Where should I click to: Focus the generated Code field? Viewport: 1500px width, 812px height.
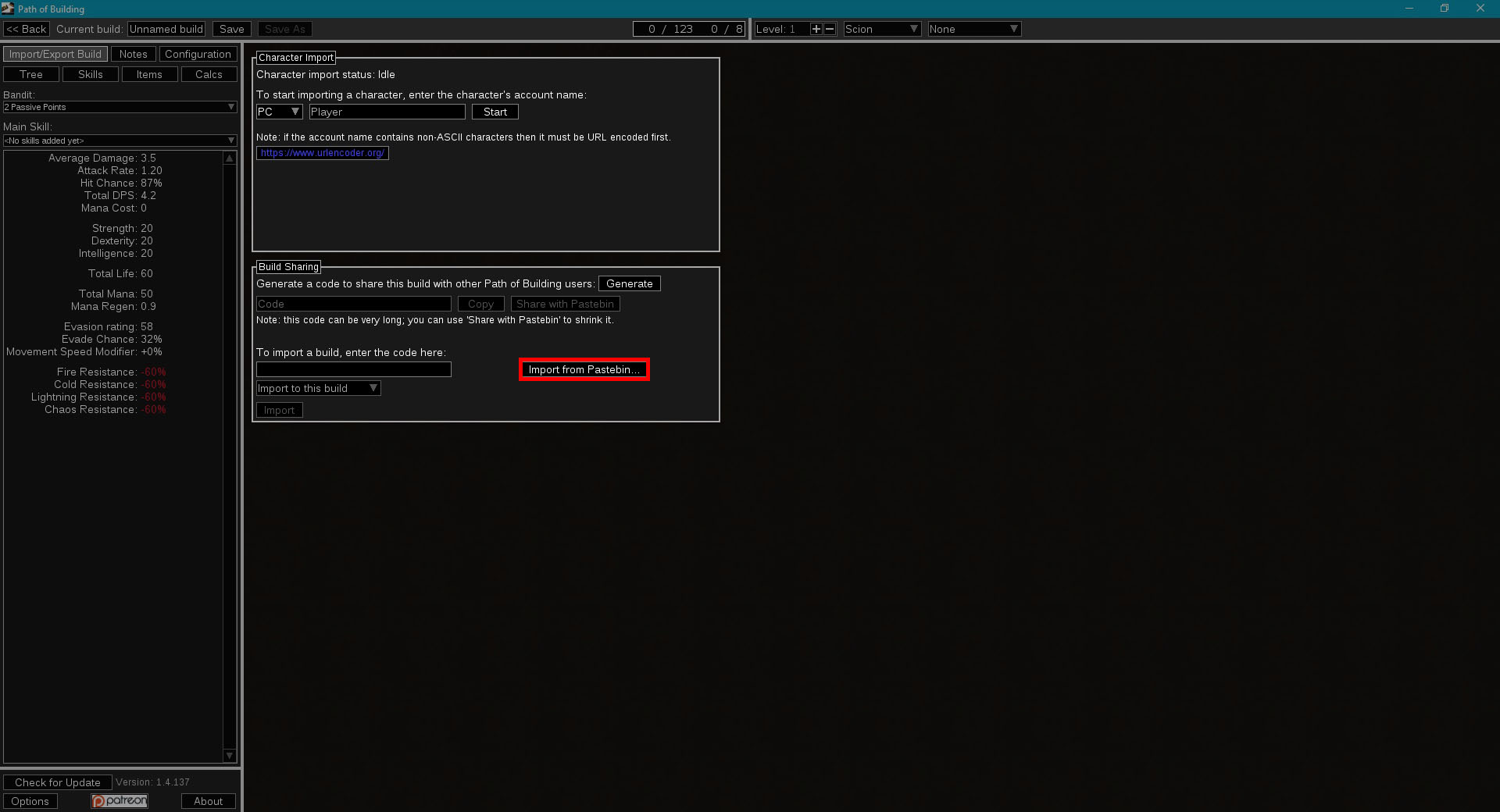(x=354, y=304)
